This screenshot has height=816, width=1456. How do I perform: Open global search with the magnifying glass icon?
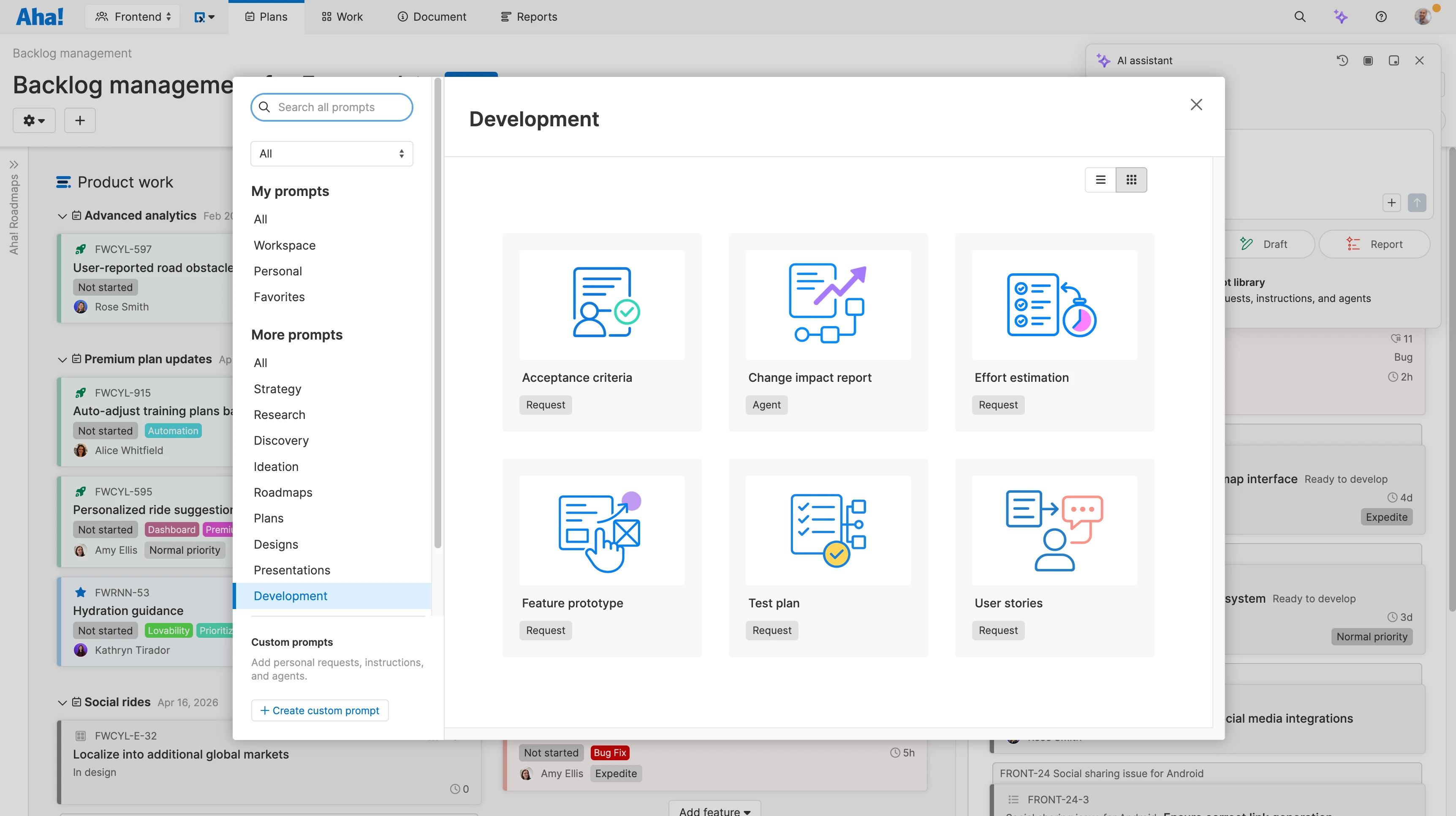pyautogui.click(x=1299, y=16)
